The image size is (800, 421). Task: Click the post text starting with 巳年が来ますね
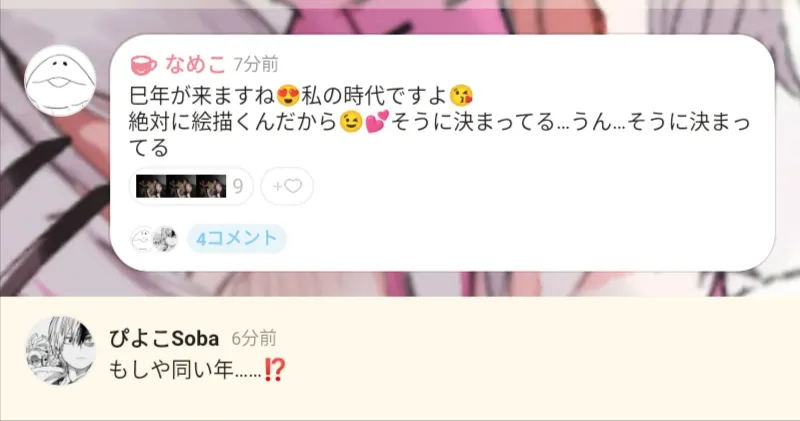tap(440, 122)
